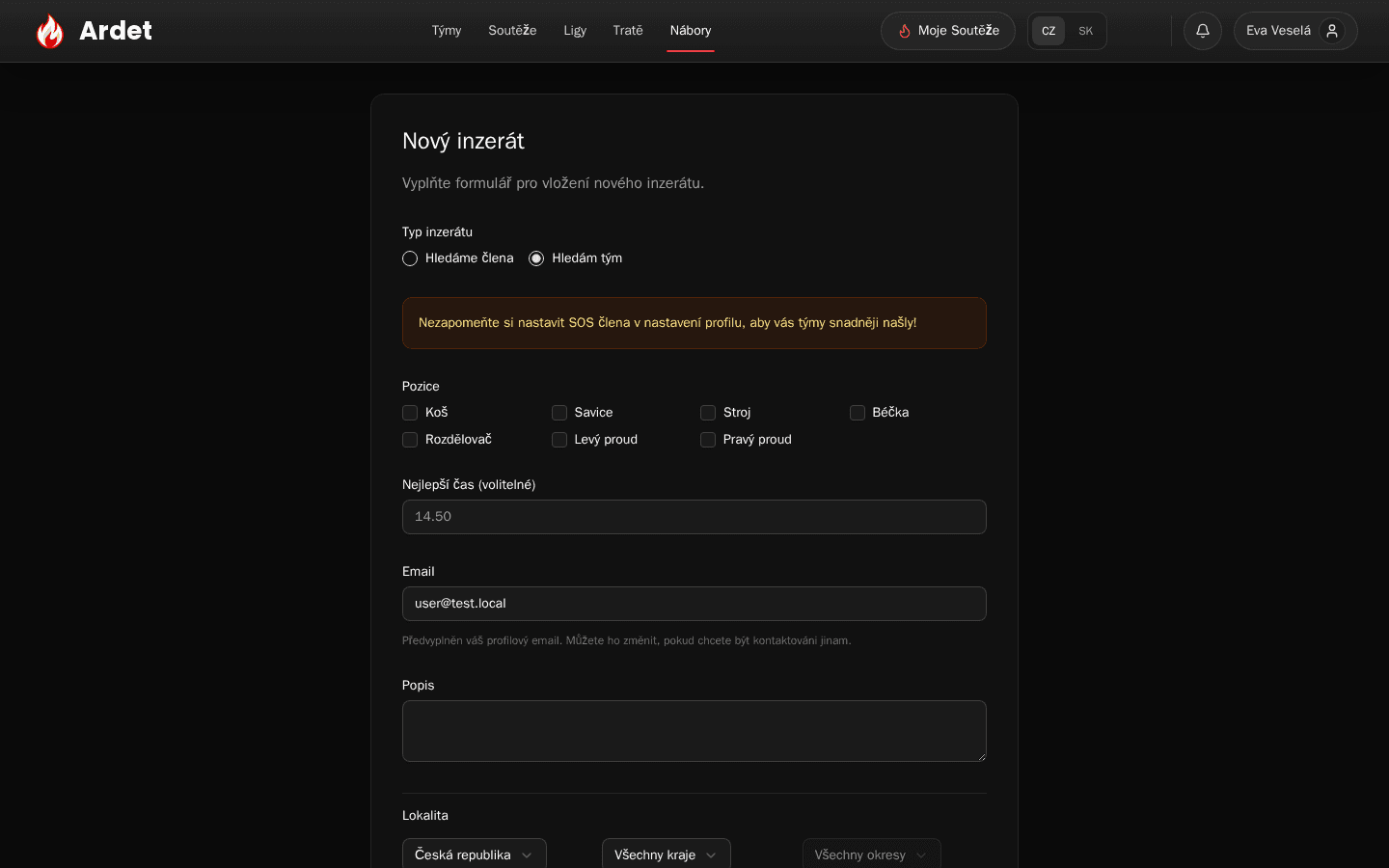Expand the Všechny kraje dropdown
The width and height of the screenshot is (1389, 868).
[x=667, y=854]
